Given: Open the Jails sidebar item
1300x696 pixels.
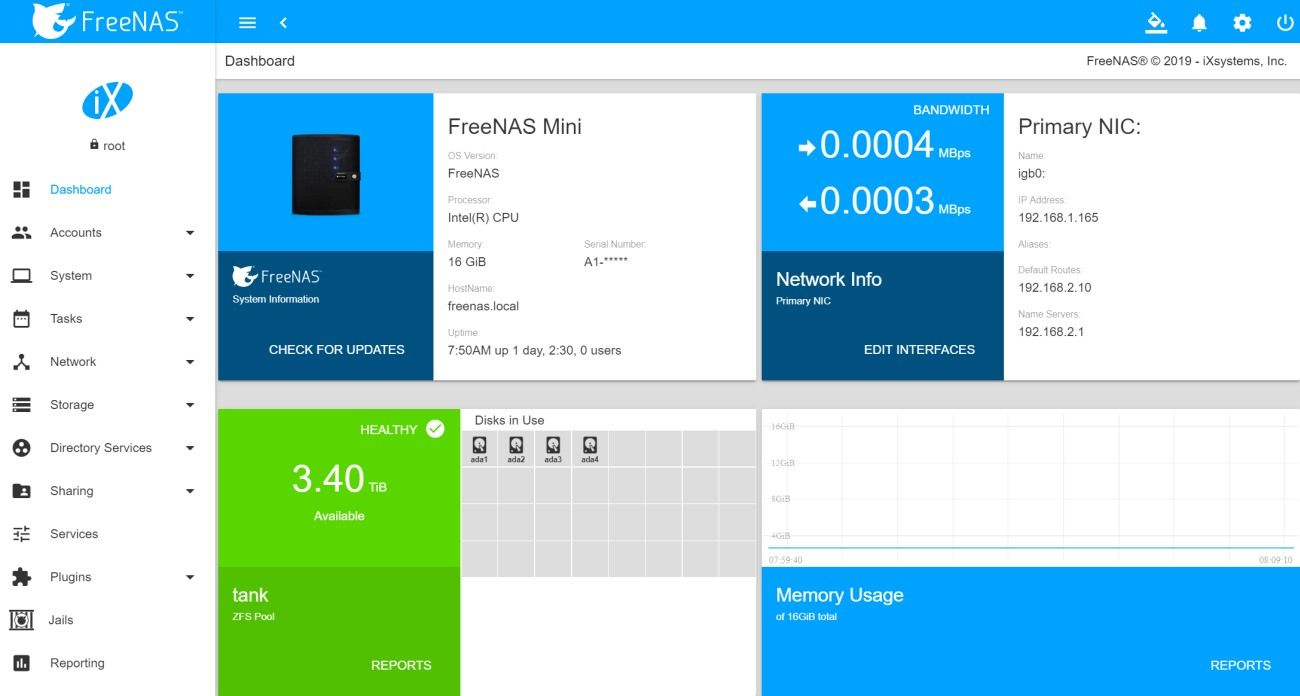Looking at the screenshot, I should point(107,620).
